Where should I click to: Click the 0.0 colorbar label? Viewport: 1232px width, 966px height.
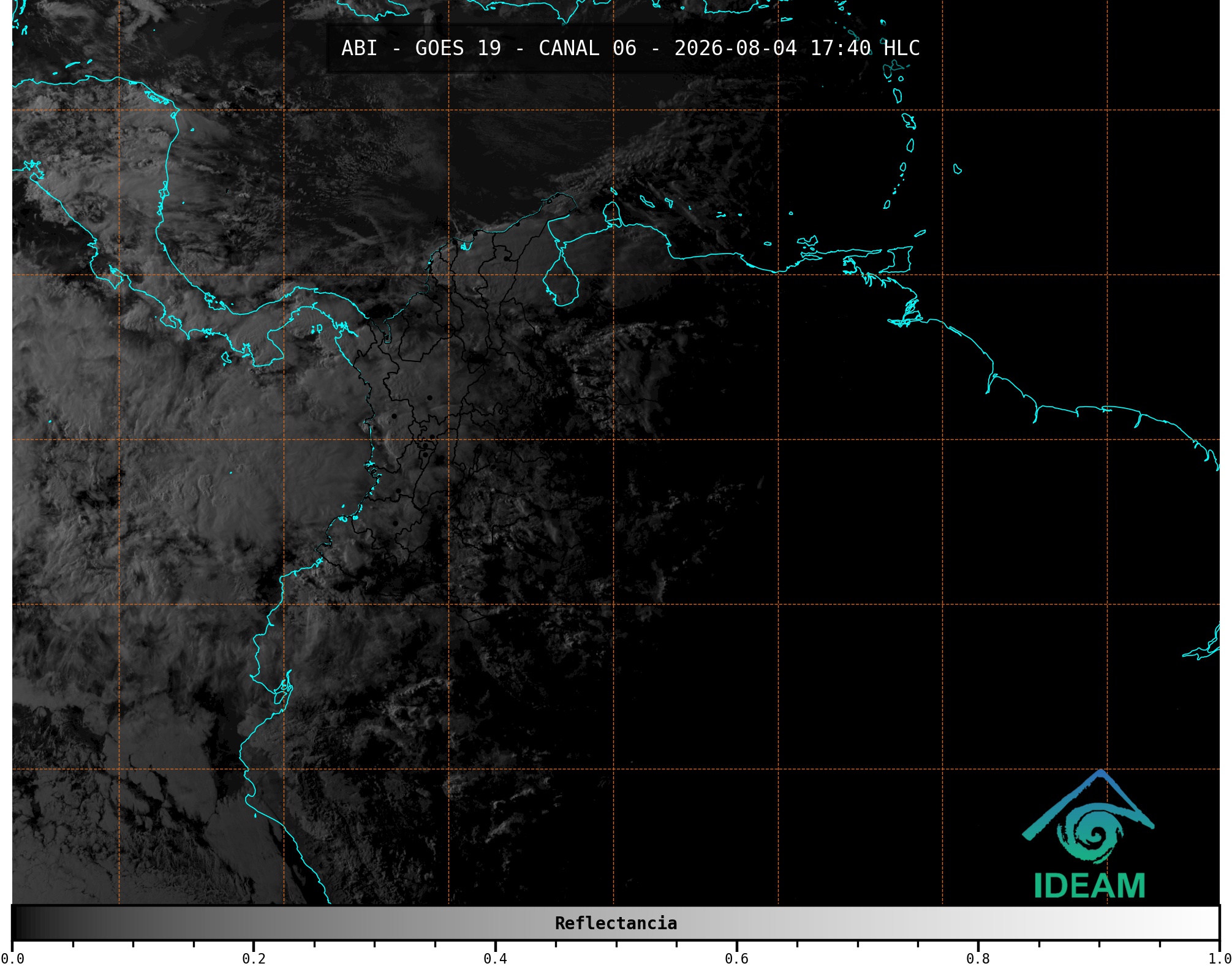point(13,958)
